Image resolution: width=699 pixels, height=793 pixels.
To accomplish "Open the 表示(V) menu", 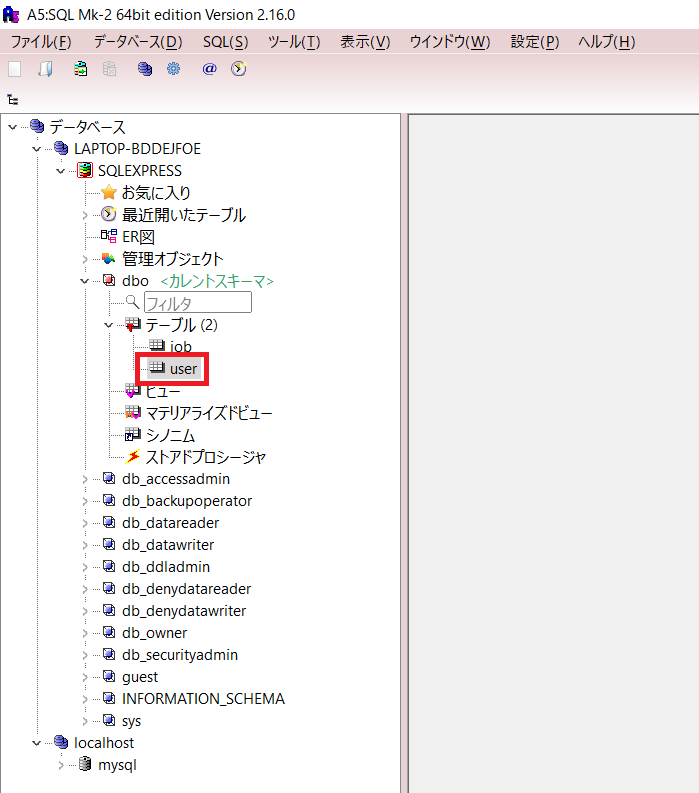I will (x=365, y=41).
